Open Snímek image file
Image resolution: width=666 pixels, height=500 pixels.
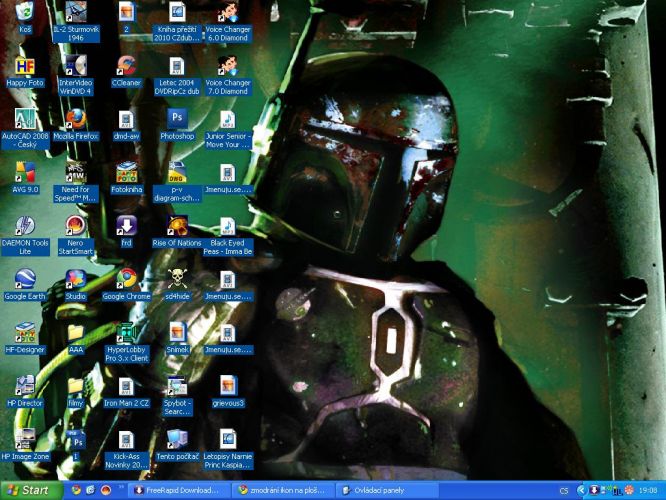point(177,339)
